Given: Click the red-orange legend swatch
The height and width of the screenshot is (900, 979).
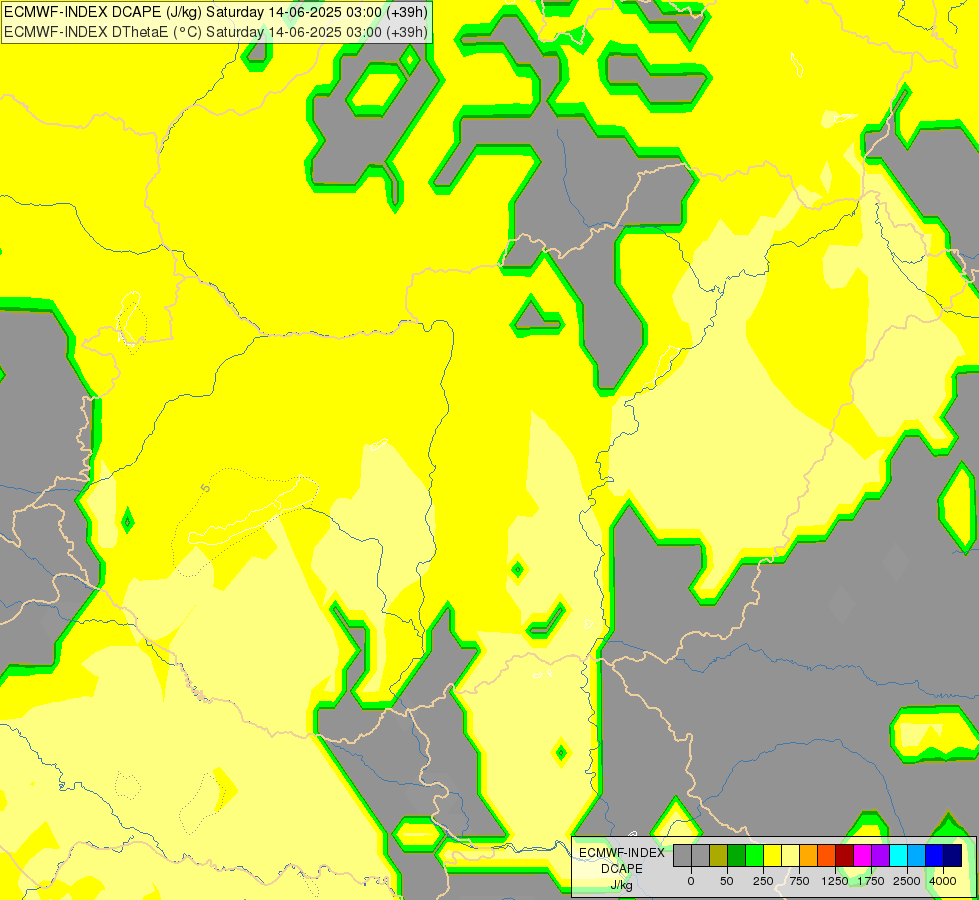Looking at the screenshot, I should click(827, 855).
